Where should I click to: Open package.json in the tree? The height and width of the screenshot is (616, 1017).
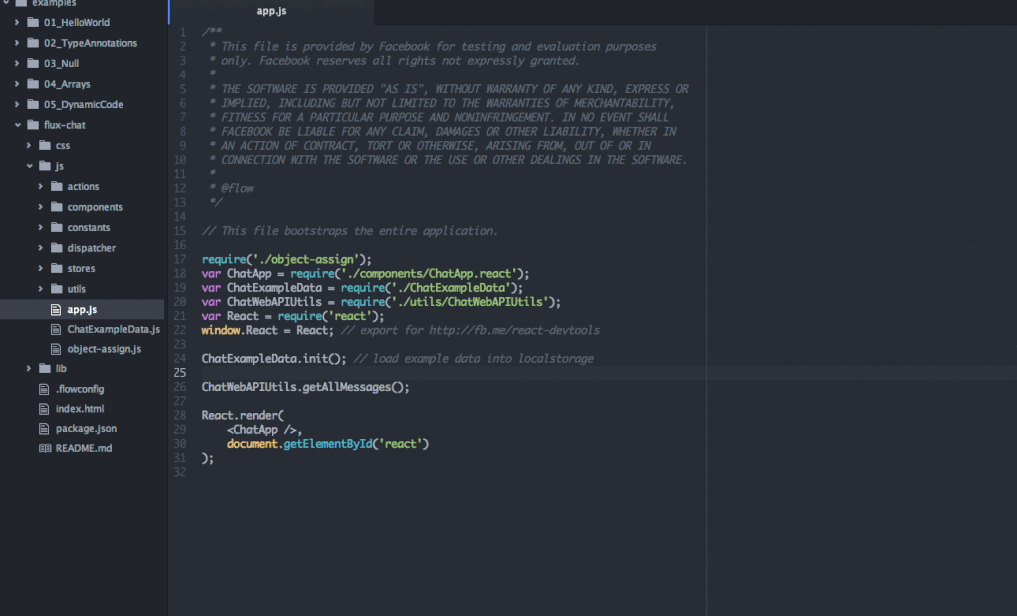pyautogui.click(x=86, y=429)
